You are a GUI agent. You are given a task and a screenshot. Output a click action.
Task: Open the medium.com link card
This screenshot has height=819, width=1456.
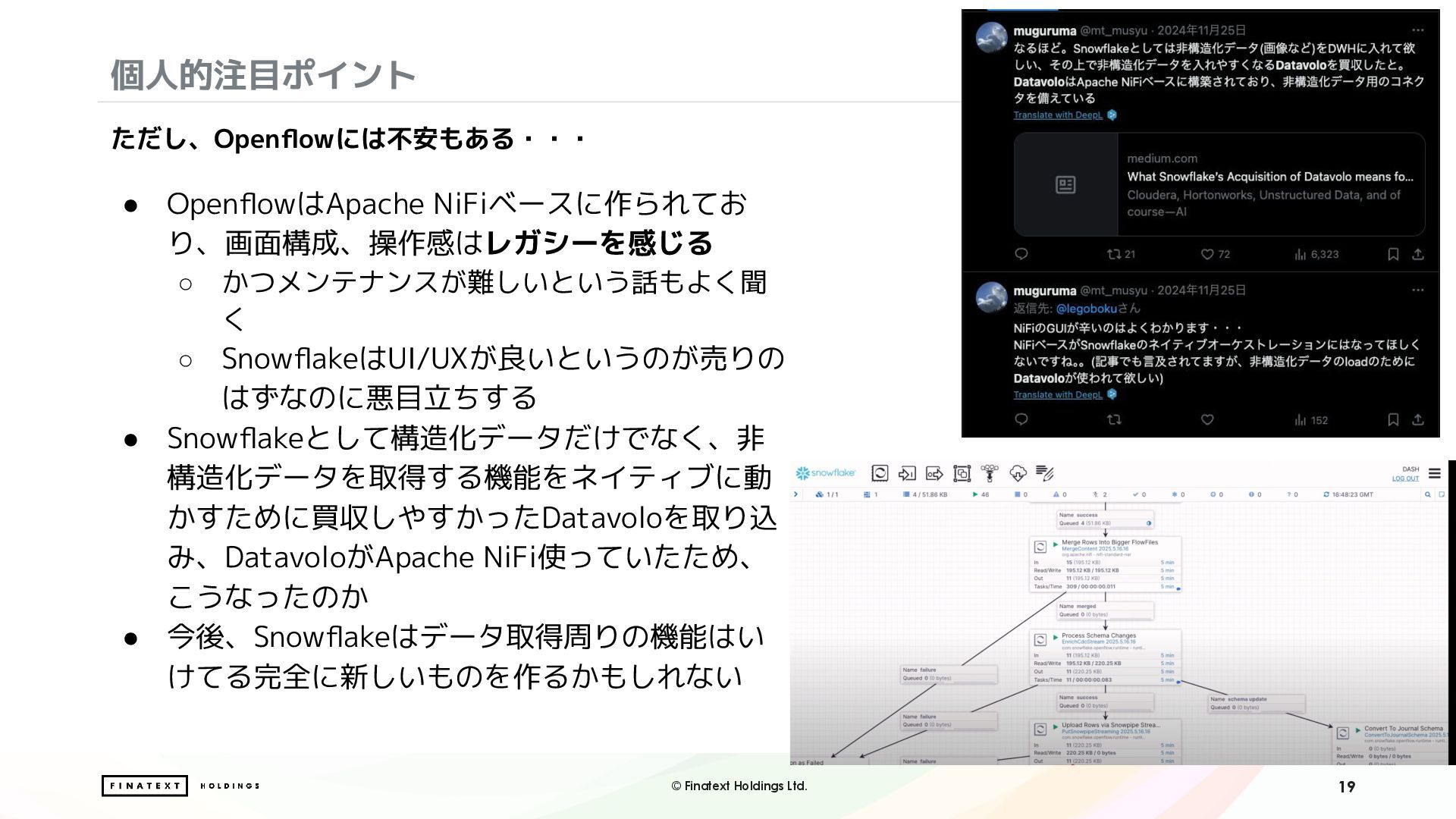coord(1219,184)
